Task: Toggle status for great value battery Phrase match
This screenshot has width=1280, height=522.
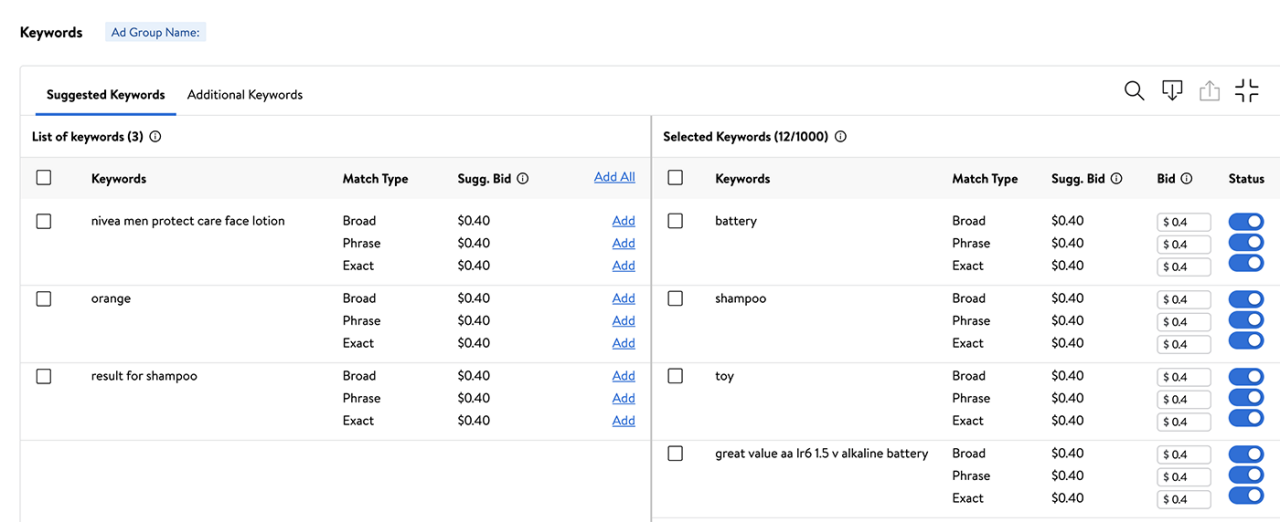Action: click(1246, 475)
